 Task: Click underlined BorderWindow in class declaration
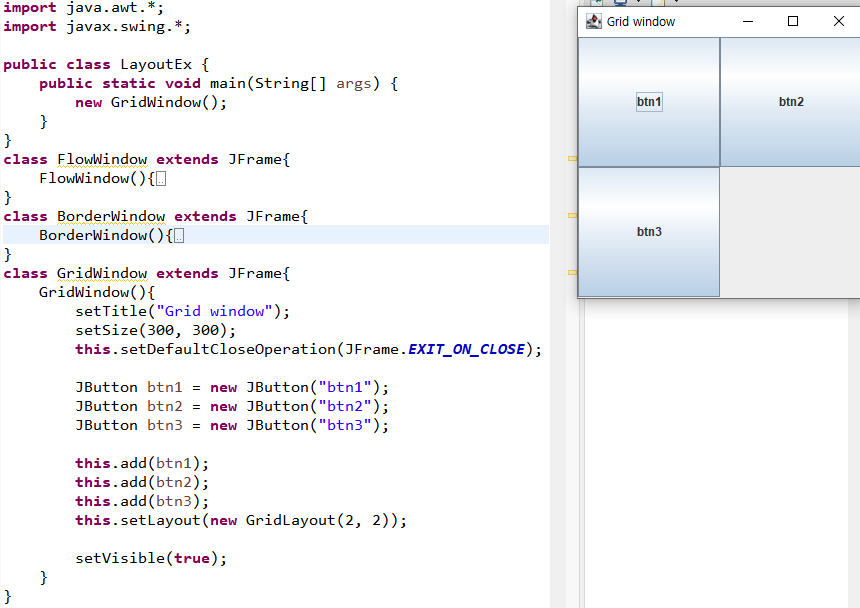click(111, 217)
